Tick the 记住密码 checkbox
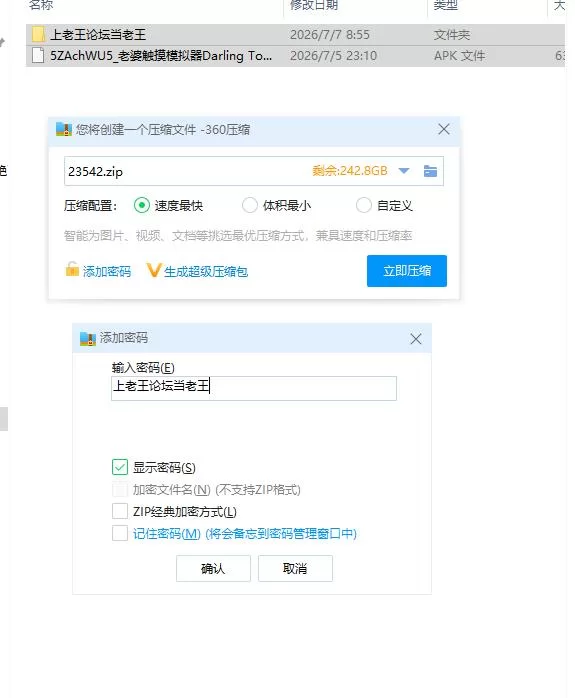 [120, 533]
